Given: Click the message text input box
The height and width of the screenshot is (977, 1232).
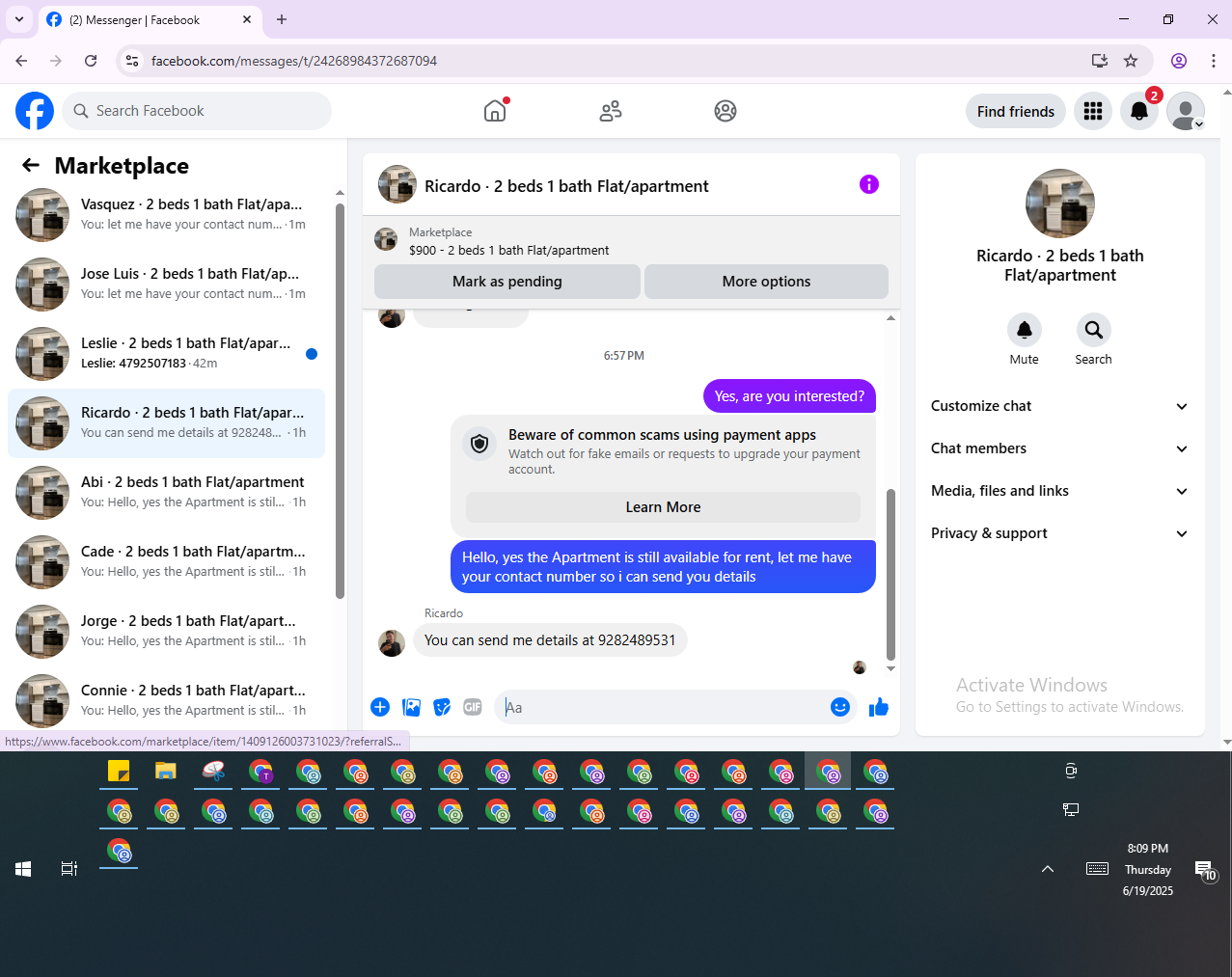Looking at the screenshot, I should [661, 707].
